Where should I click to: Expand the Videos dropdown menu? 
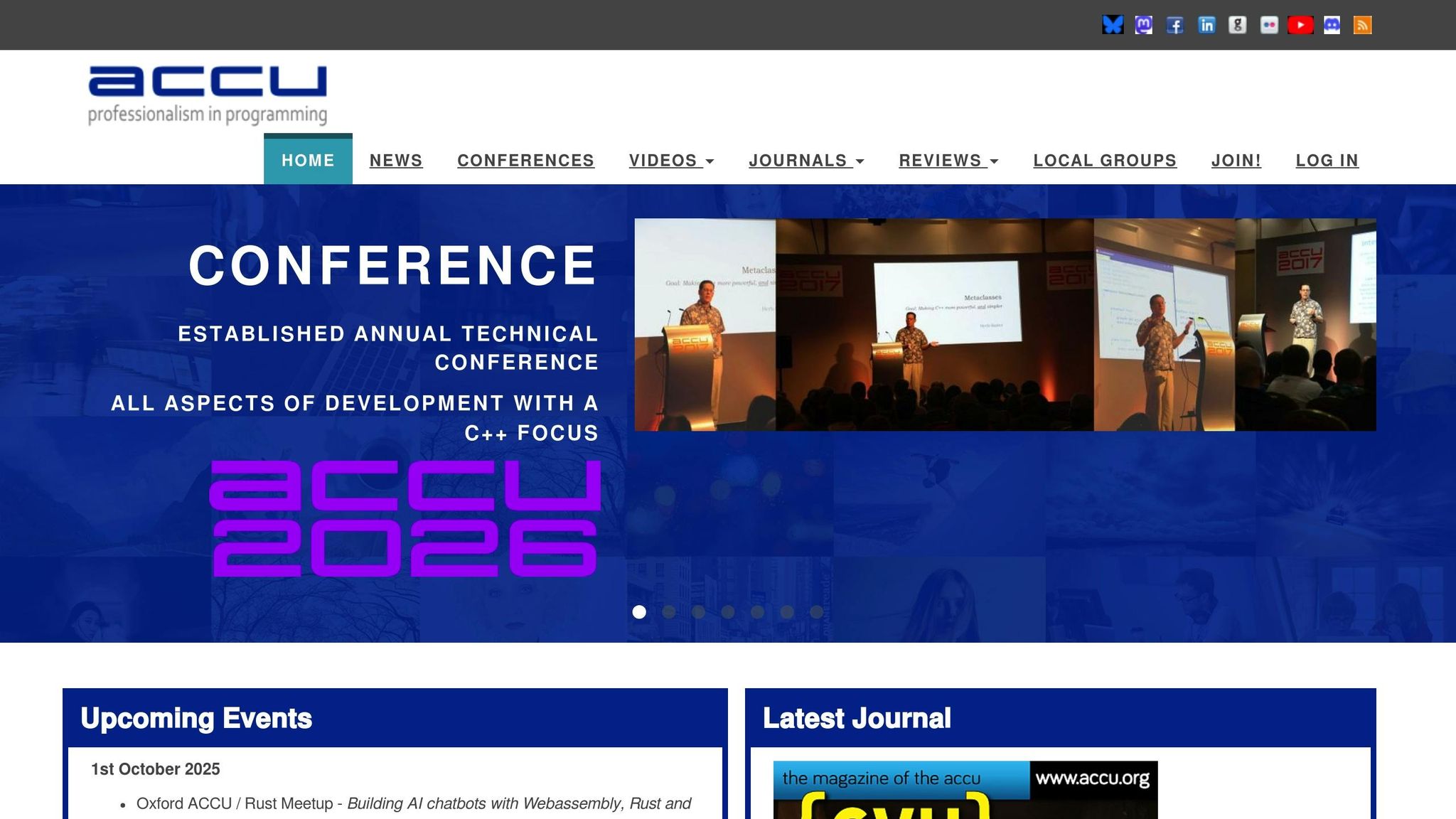point(671,161)
